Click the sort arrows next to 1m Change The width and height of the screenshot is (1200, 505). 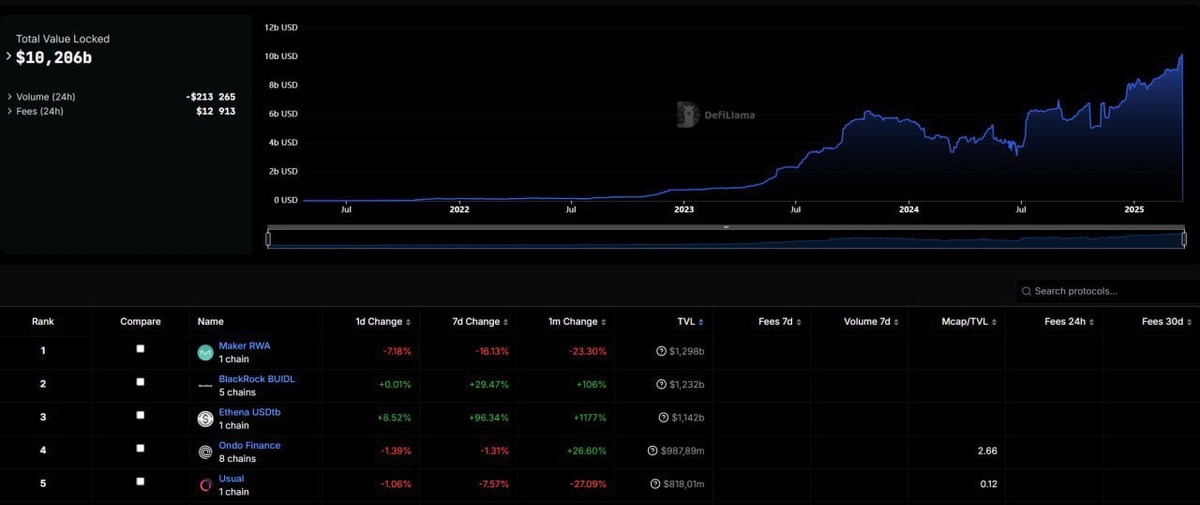coord(605,322)
